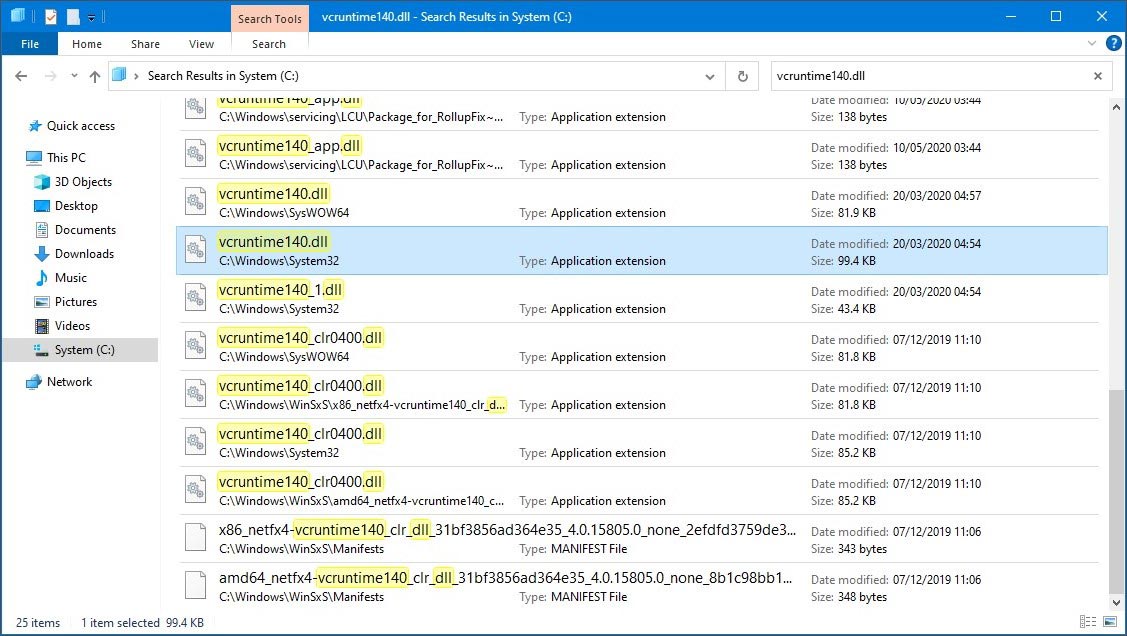Open the Recent locations dropdown arrow
Image resolution: width=1127 pixels, height=636 pixels.
[73, 75]
